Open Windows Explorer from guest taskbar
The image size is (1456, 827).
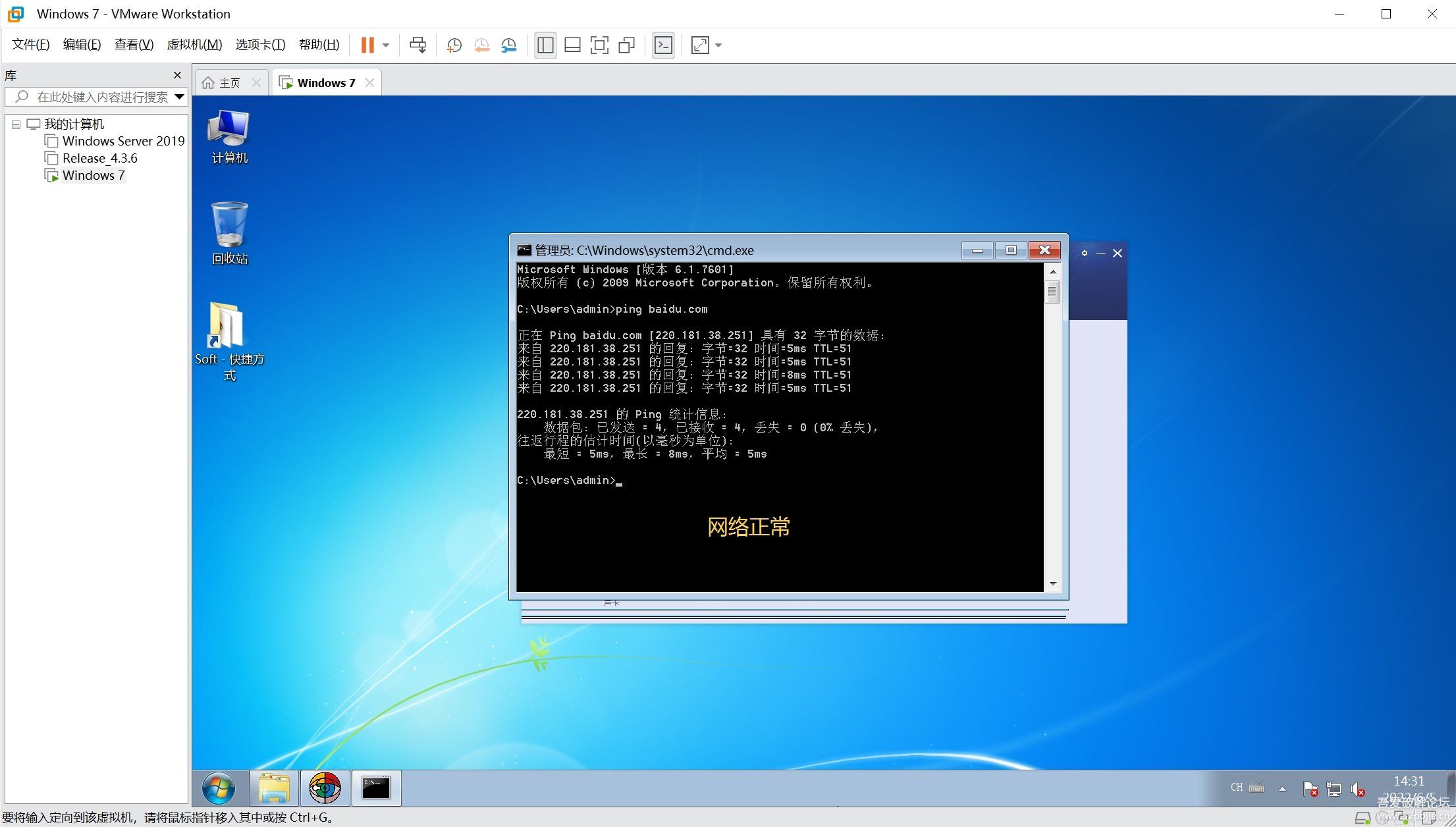pos(274,788)
